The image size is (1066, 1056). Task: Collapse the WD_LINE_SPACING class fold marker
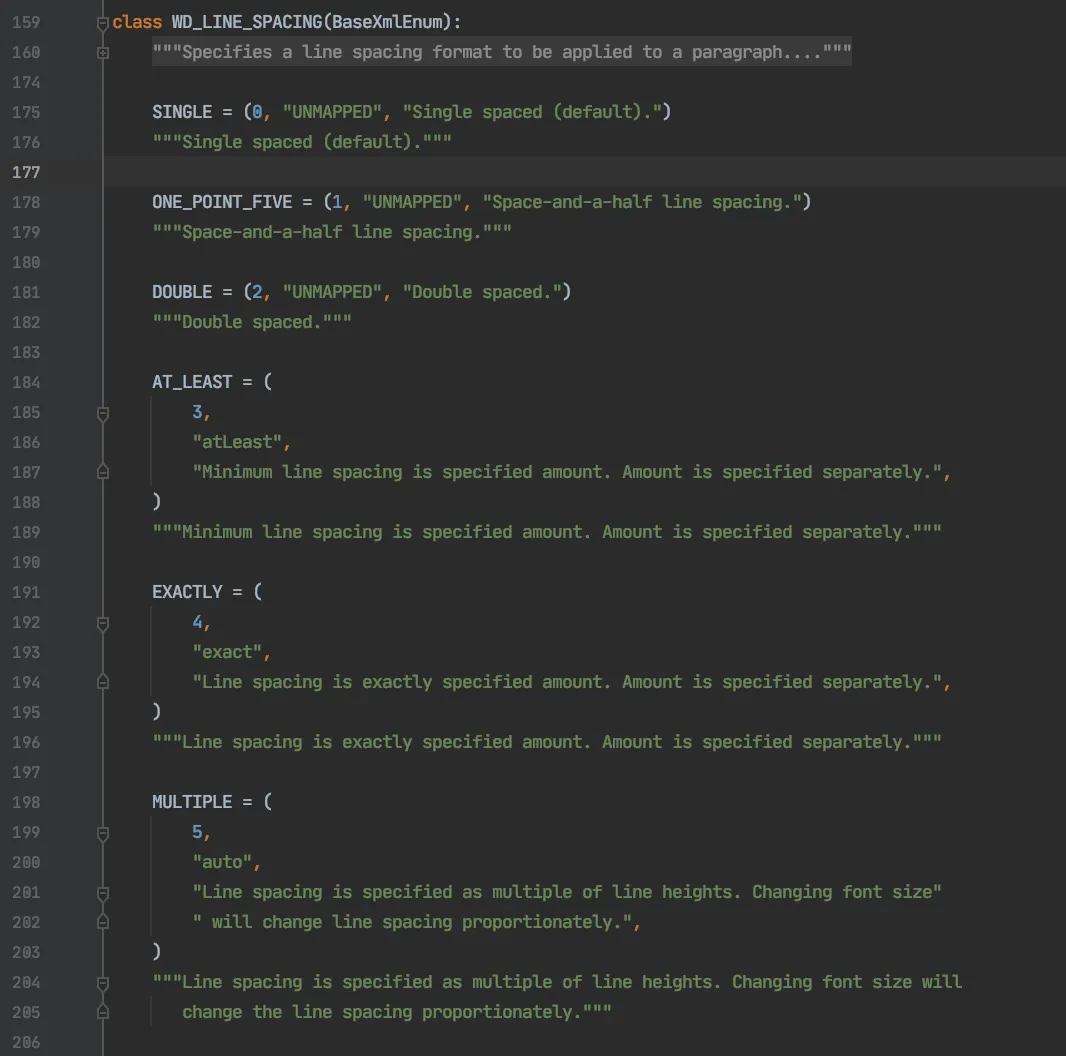(x=103, y=24)
